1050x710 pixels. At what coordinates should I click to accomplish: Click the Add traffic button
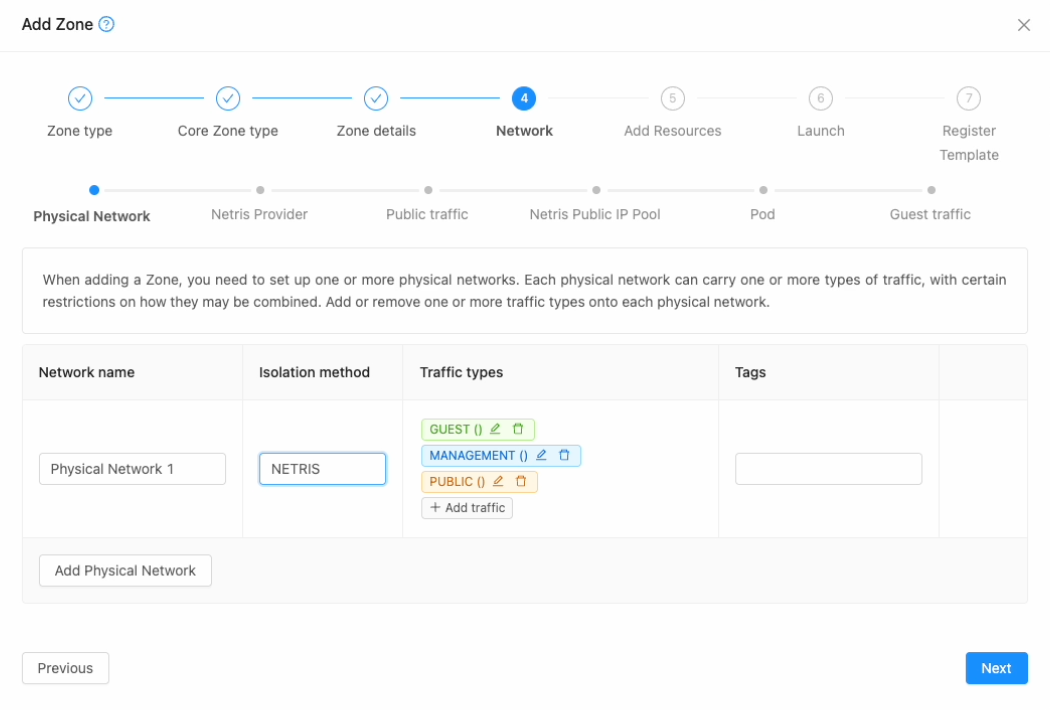467,508
